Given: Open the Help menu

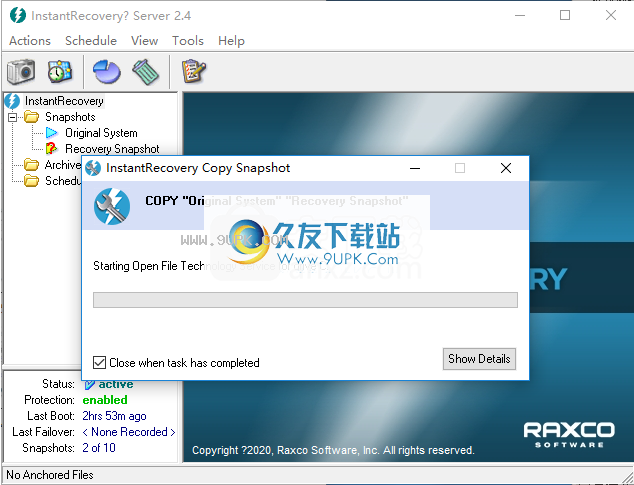Looking at the screenshot, I should coord(231,41).
